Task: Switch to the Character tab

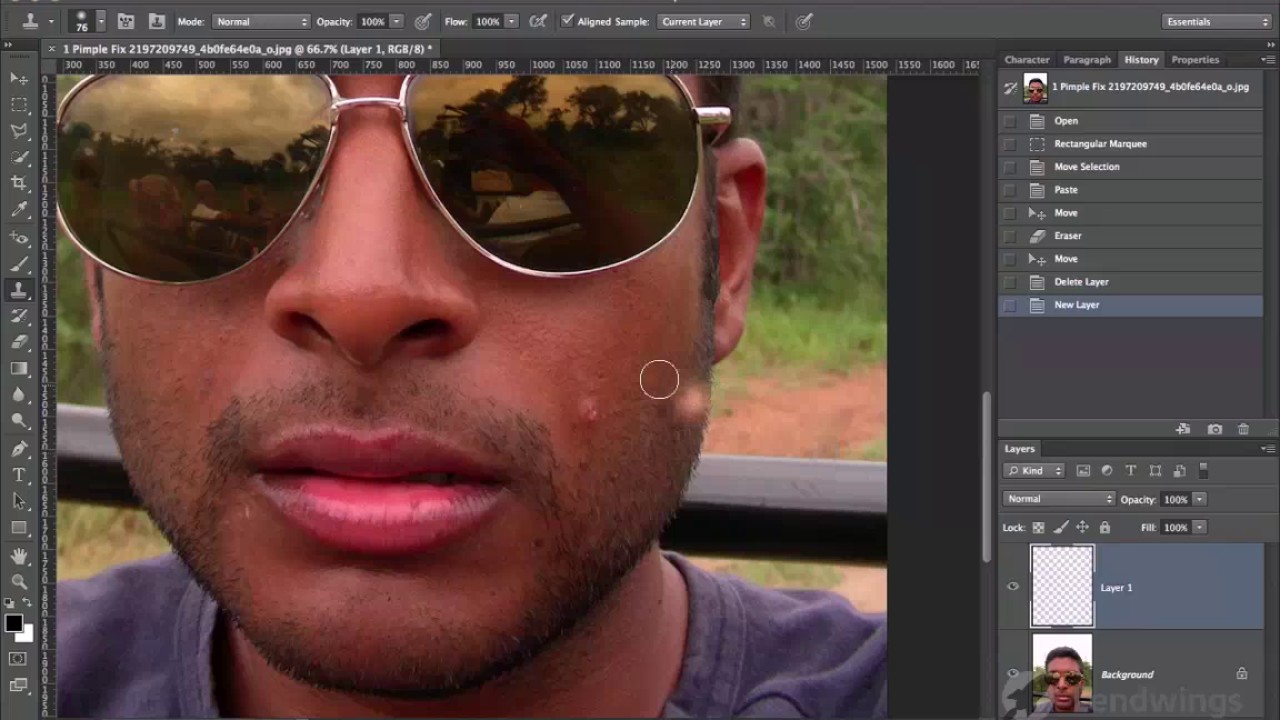Action: (1027, 60)
